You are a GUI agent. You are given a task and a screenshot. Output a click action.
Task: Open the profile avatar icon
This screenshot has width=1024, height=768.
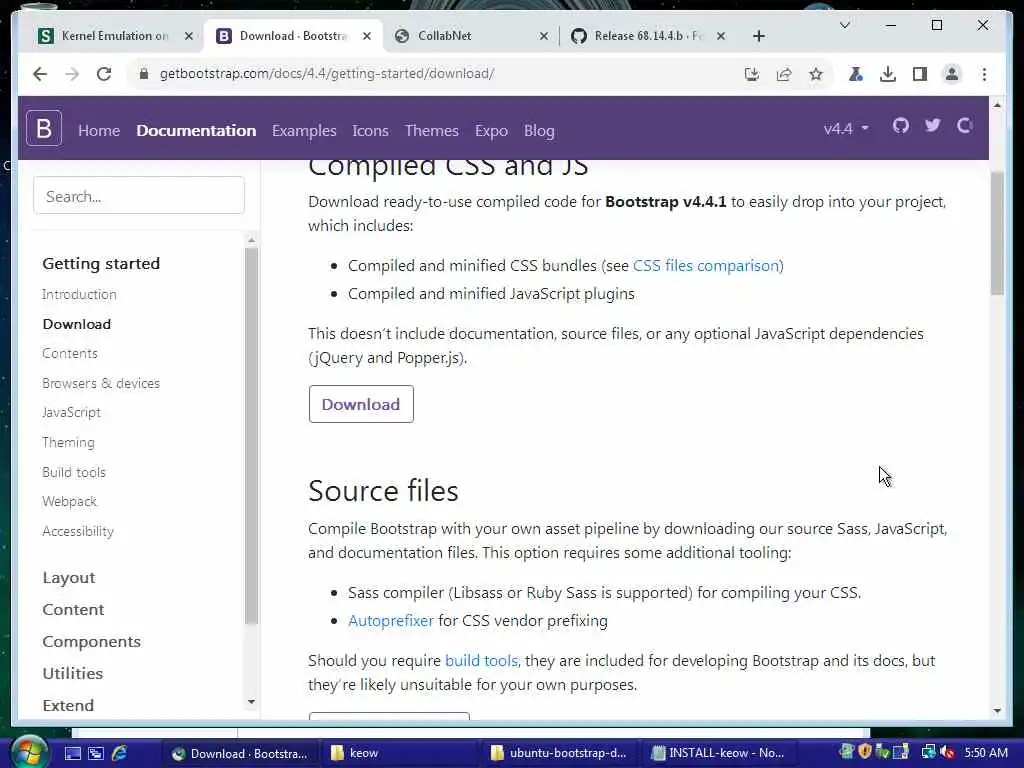tap(952, 74)
